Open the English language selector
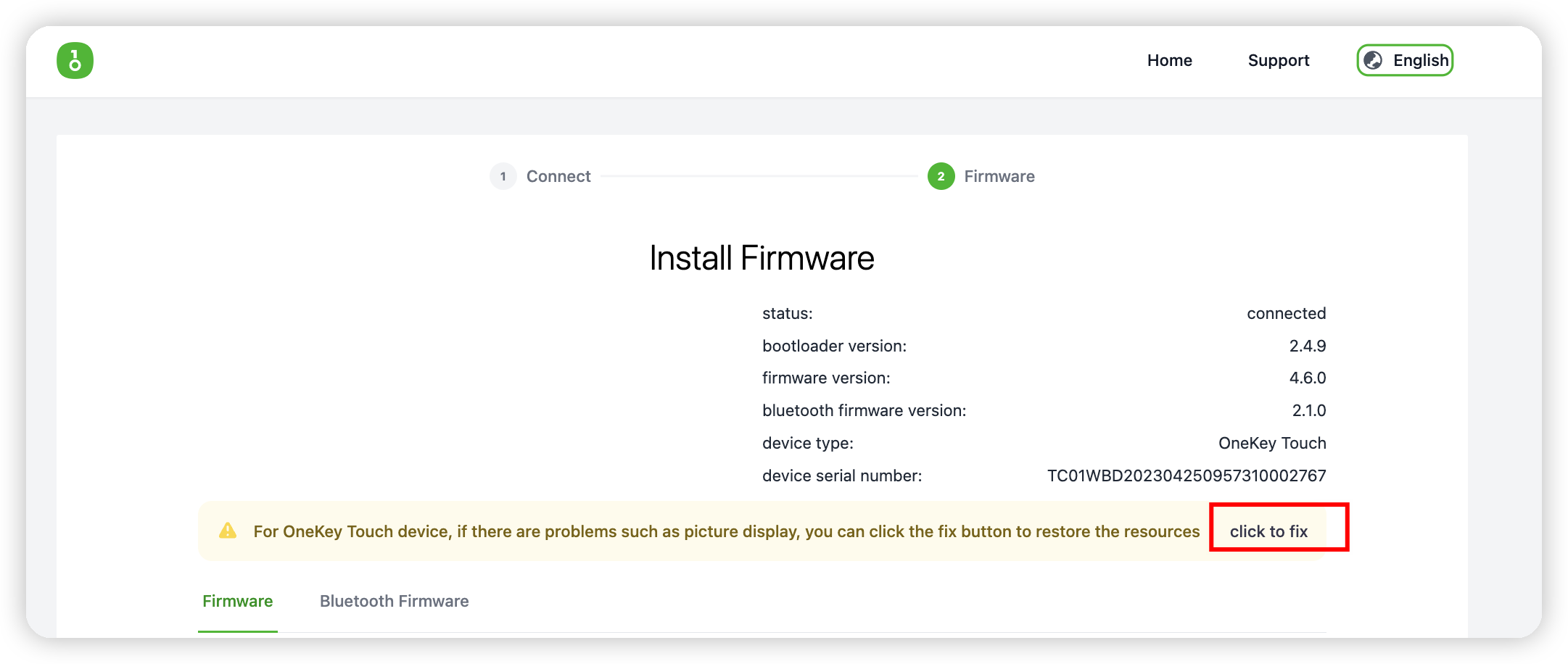The height and width of the screenshot is (664, 1568). coord(1404,60)
